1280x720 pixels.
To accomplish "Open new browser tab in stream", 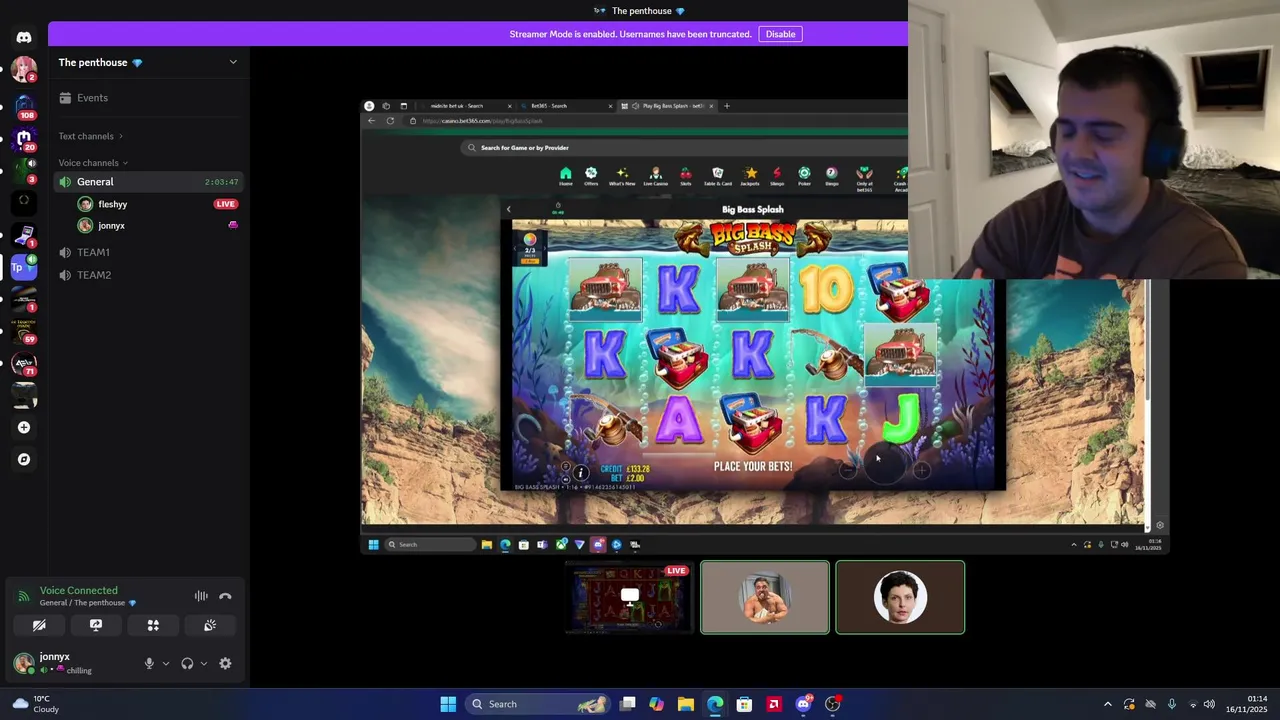I will 727,106.
